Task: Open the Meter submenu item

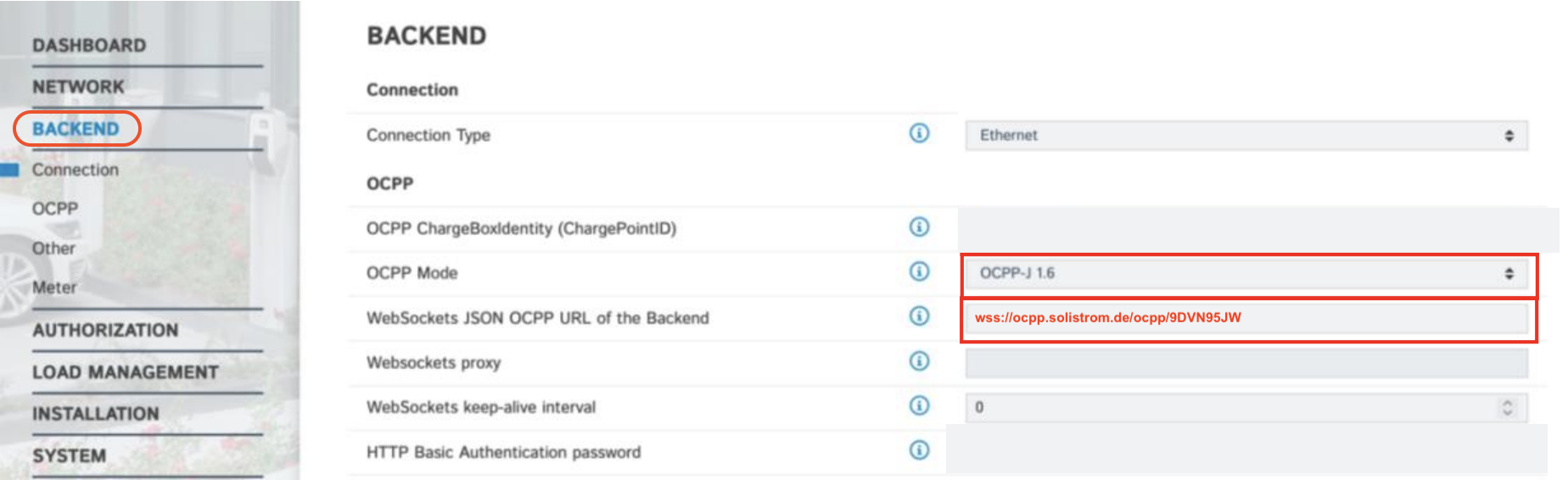Action: tap(54, 287)
